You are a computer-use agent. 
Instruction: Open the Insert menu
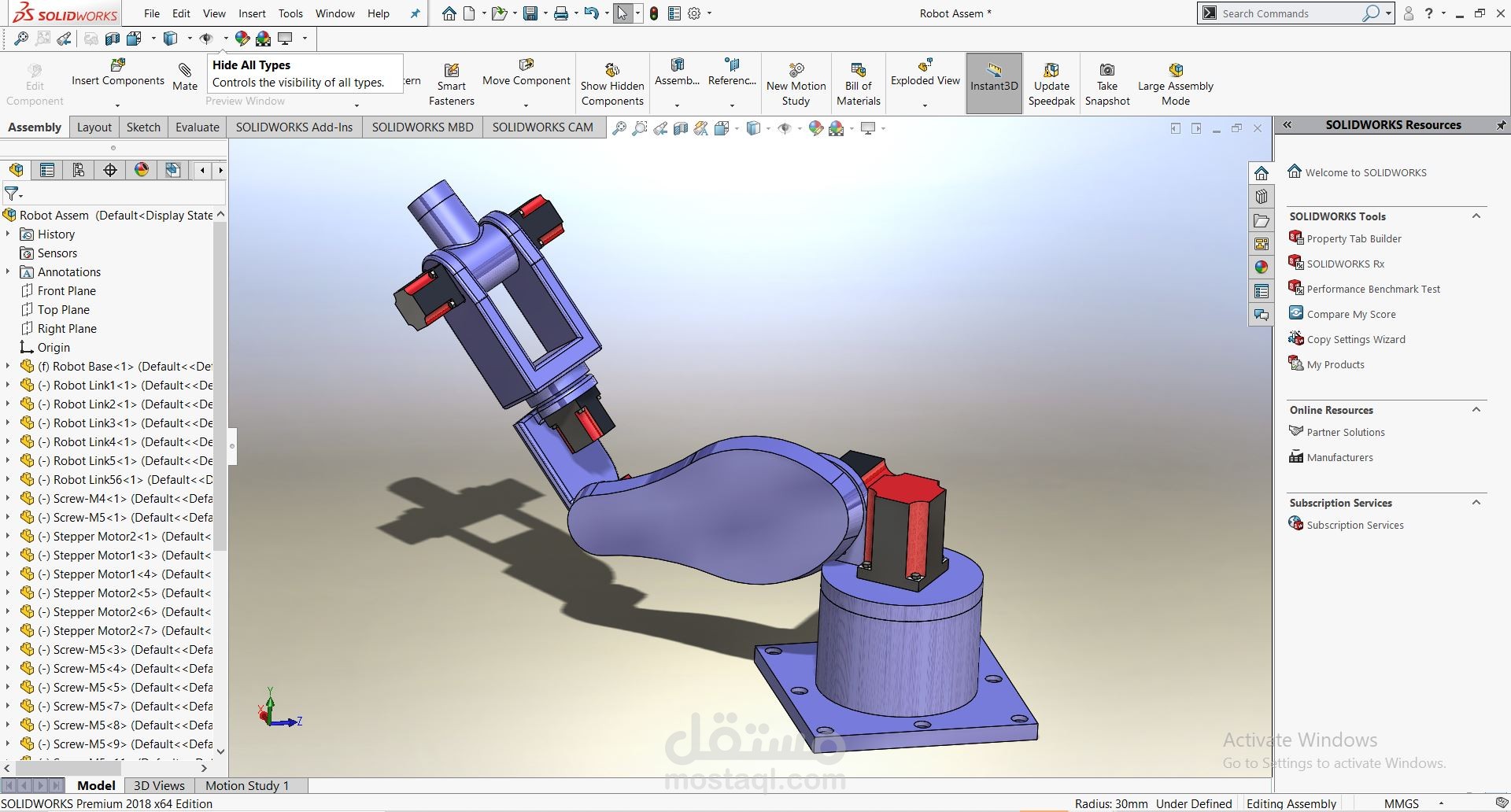click(252, 13)
